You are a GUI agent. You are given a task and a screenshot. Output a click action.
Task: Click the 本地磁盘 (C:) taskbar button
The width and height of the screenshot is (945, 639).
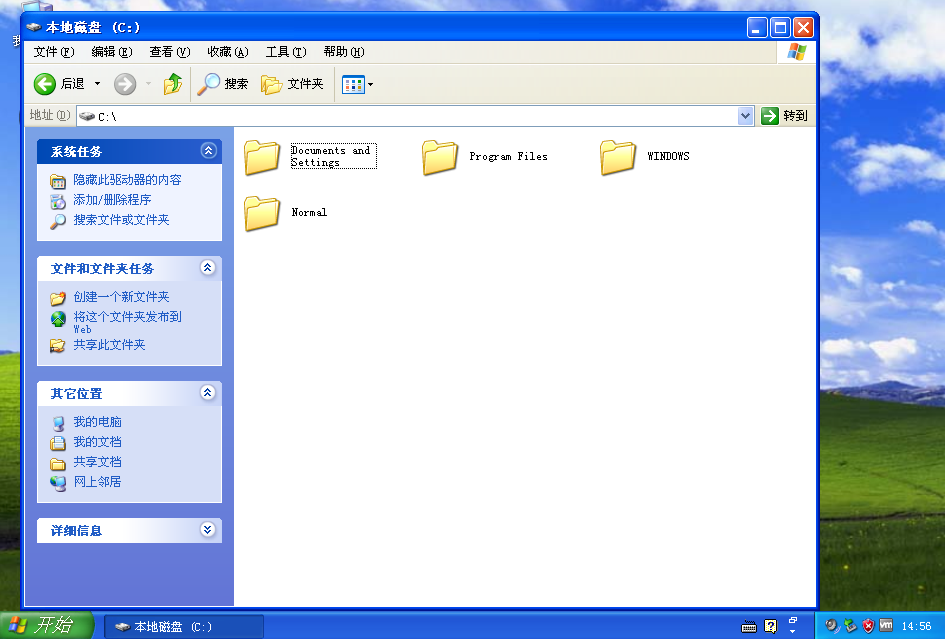pos(184,627)
